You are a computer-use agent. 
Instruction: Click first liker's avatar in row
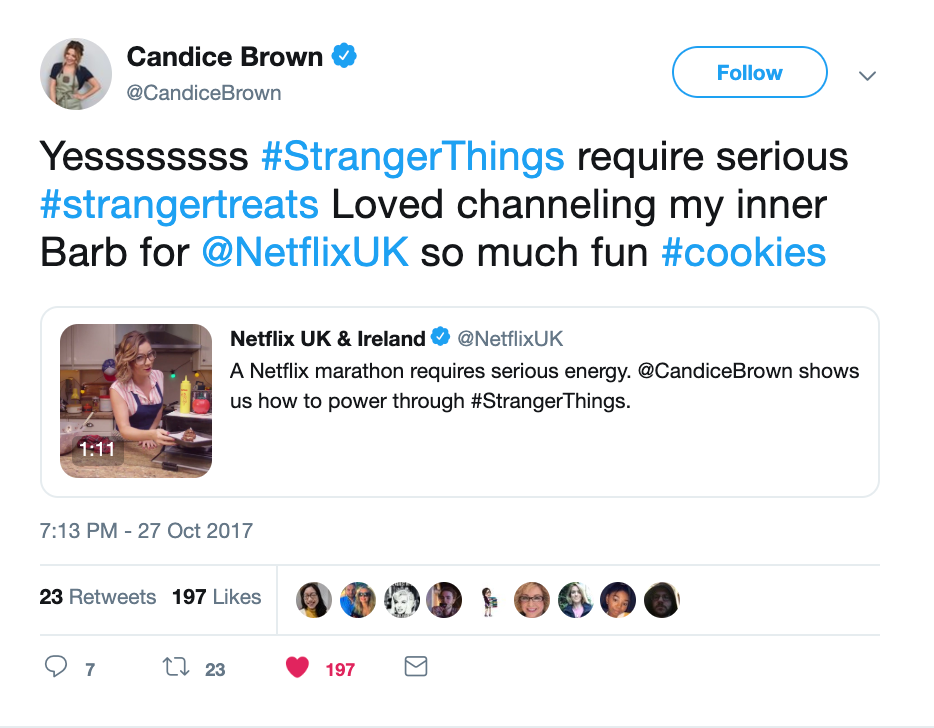pos(313,599)
